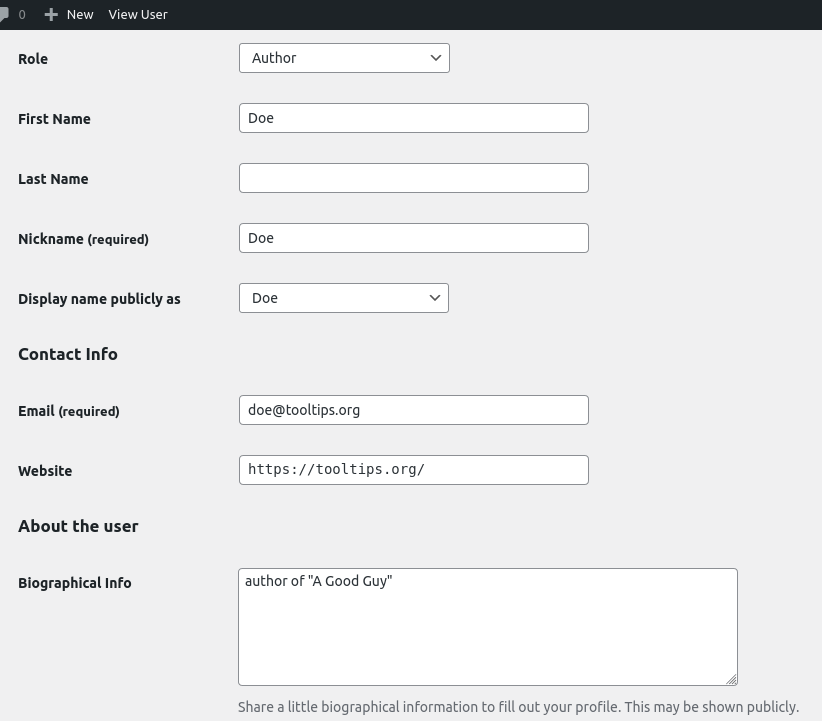Viewport: 822px width, 721px height.
Task: Click the resize handle of the bio textarea
Action: (x=731, y=679)
